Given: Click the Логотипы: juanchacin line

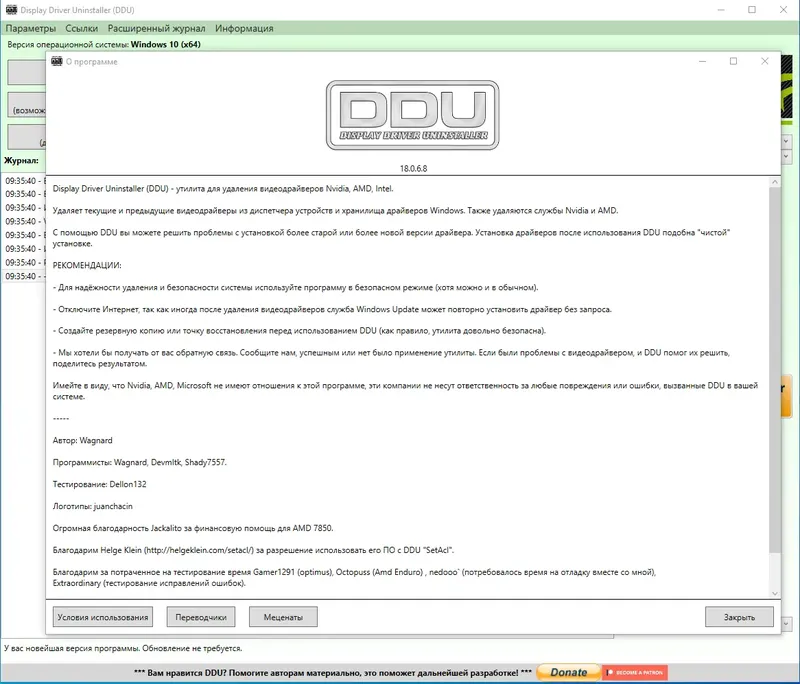Looking at the screenshot, I should coord(92,506).
